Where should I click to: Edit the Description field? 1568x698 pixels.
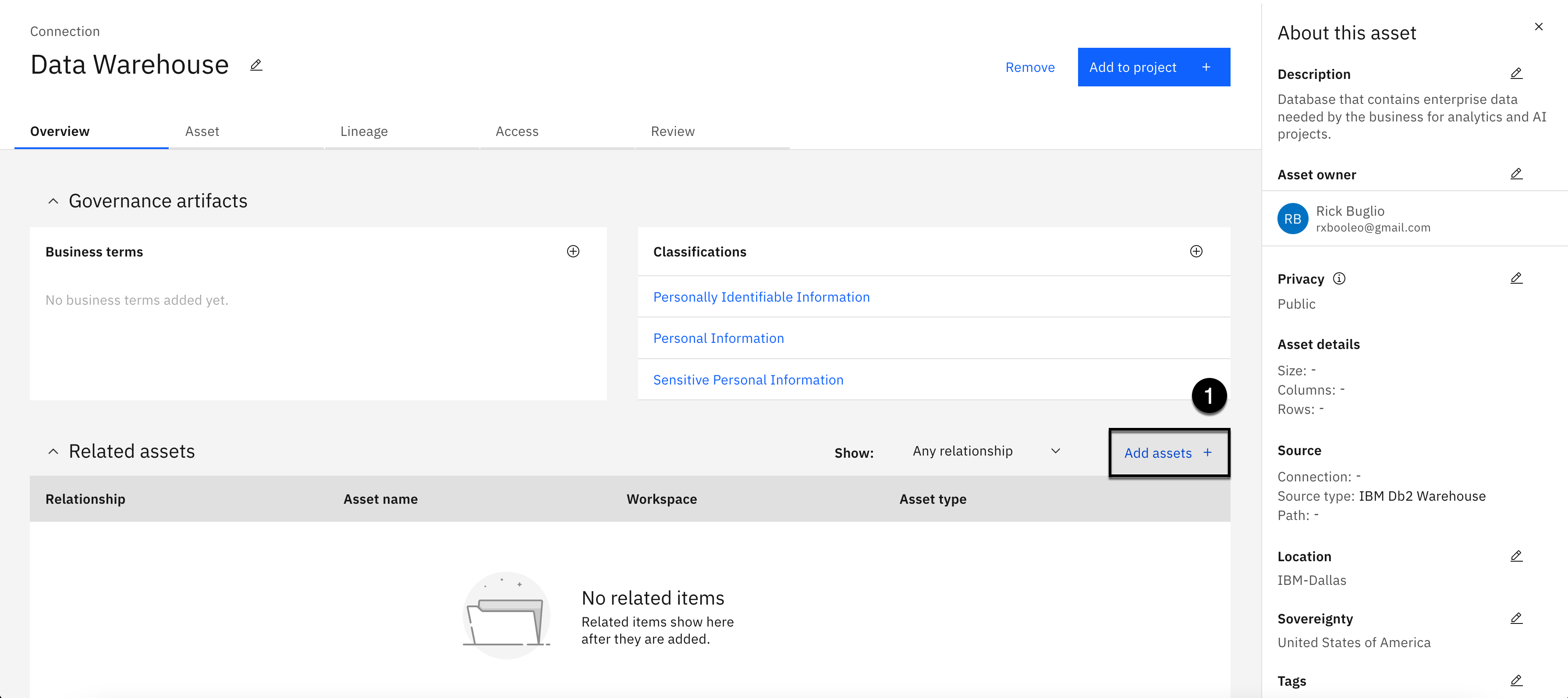(1516, 74)
